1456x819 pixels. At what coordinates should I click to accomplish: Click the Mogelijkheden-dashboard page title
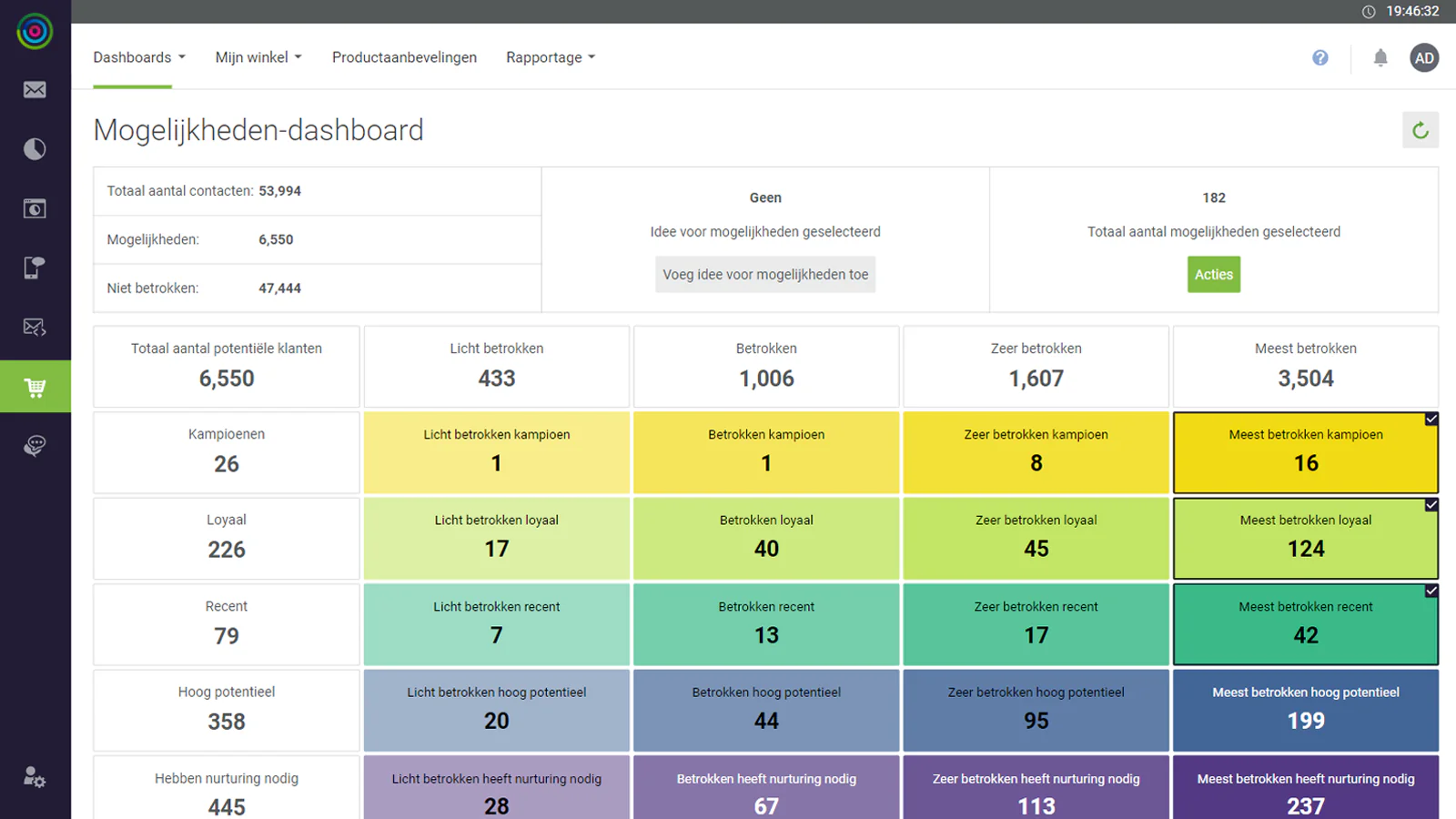(x=258, y=131)
